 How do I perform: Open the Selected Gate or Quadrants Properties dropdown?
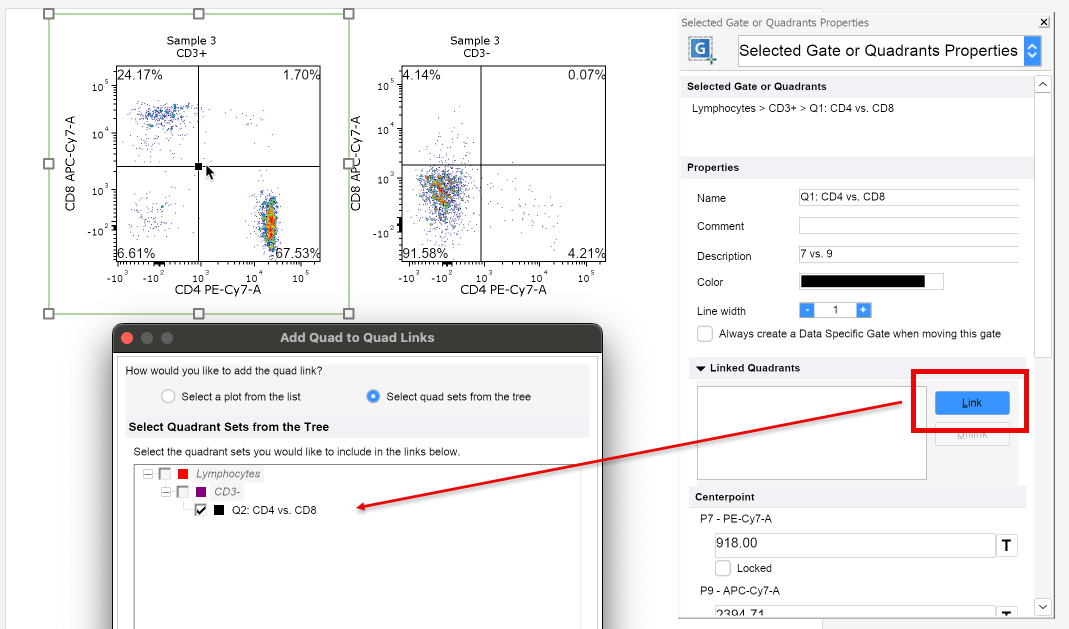click(1032, 51)
